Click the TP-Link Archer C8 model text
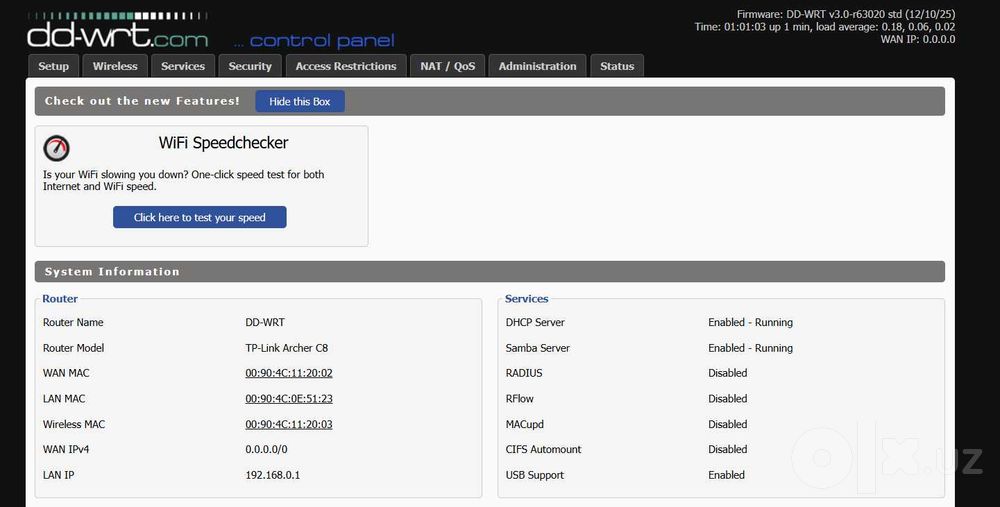The image size is (1000, 507). click(287, 348)
